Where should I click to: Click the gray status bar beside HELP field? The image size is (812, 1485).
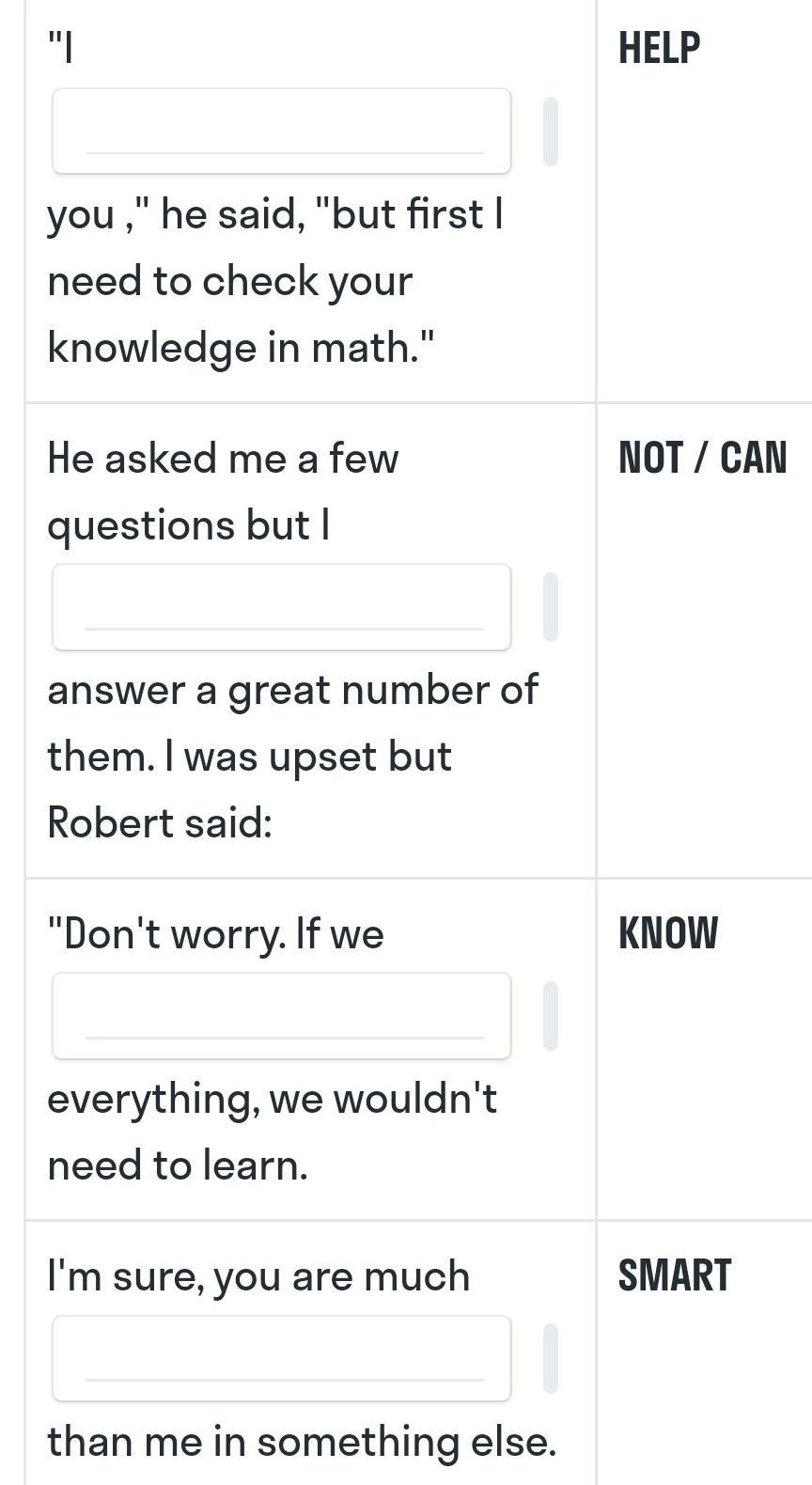coord(551,131)
